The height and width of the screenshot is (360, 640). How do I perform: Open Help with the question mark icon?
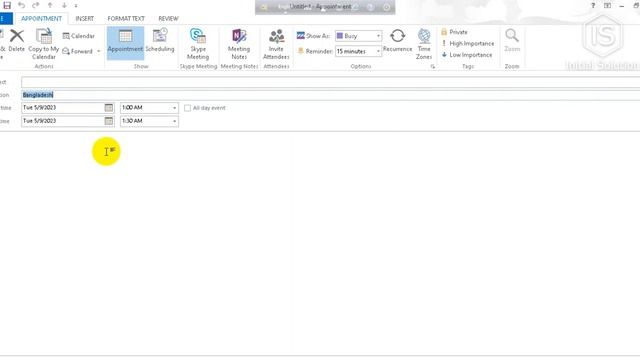(x=593, y=5)
